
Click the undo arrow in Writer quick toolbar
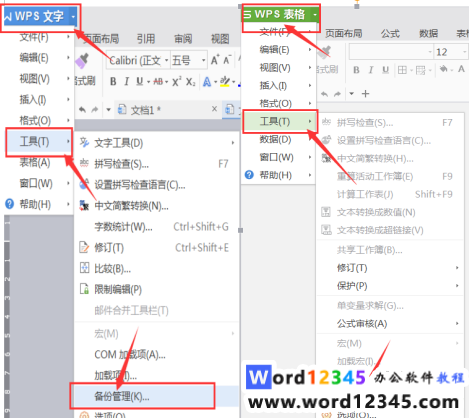click(x=82, y=109)
